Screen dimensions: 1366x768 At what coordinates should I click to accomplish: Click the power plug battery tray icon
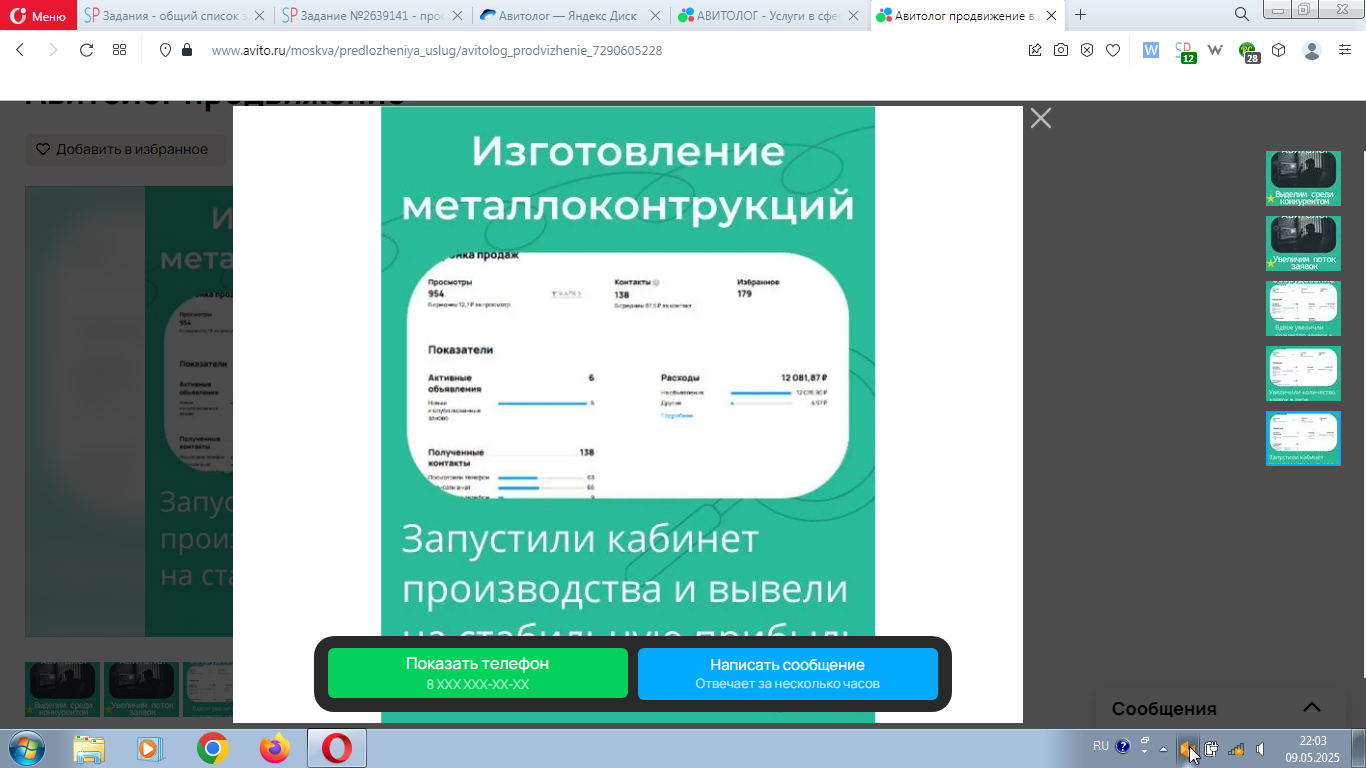click(x=1211, y=748)
